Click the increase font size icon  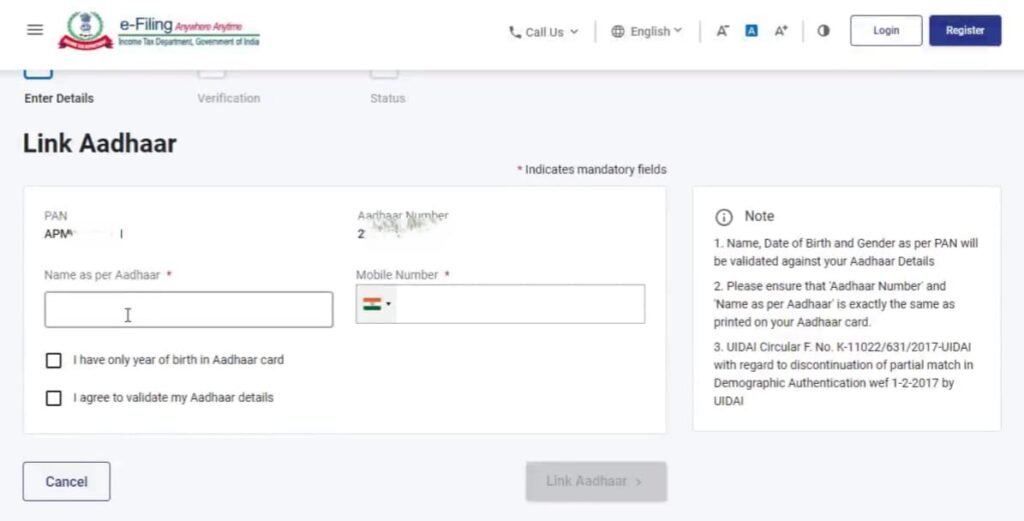click(x=781, y=31)
